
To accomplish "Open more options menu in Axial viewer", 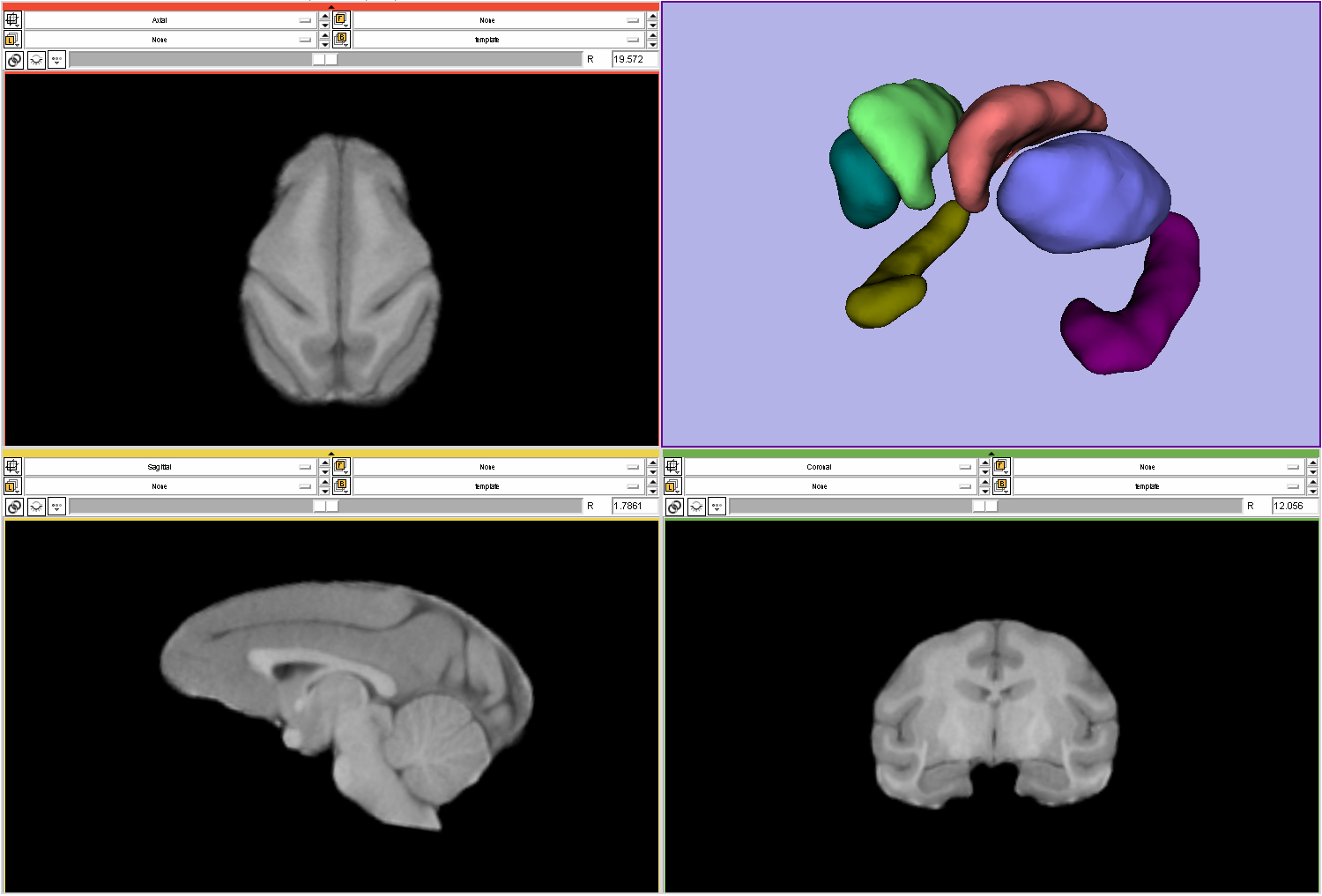I will pyautogui.click(x=56, y=60).
